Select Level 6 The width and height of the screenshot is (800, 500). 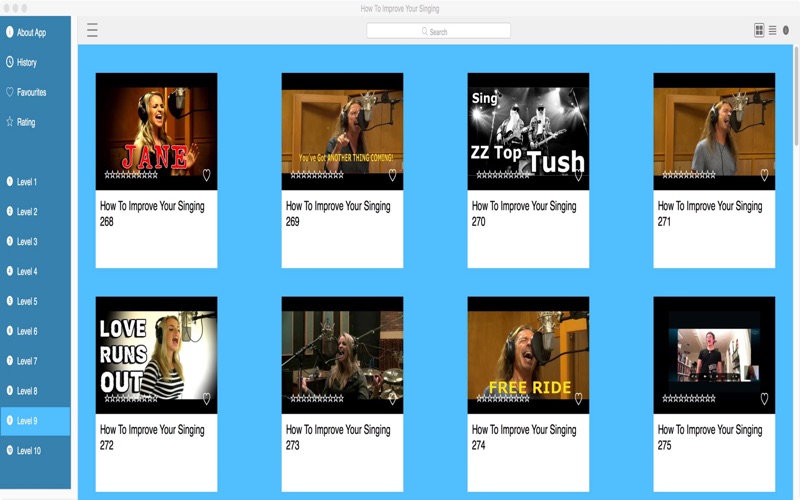tap(35, 331)
